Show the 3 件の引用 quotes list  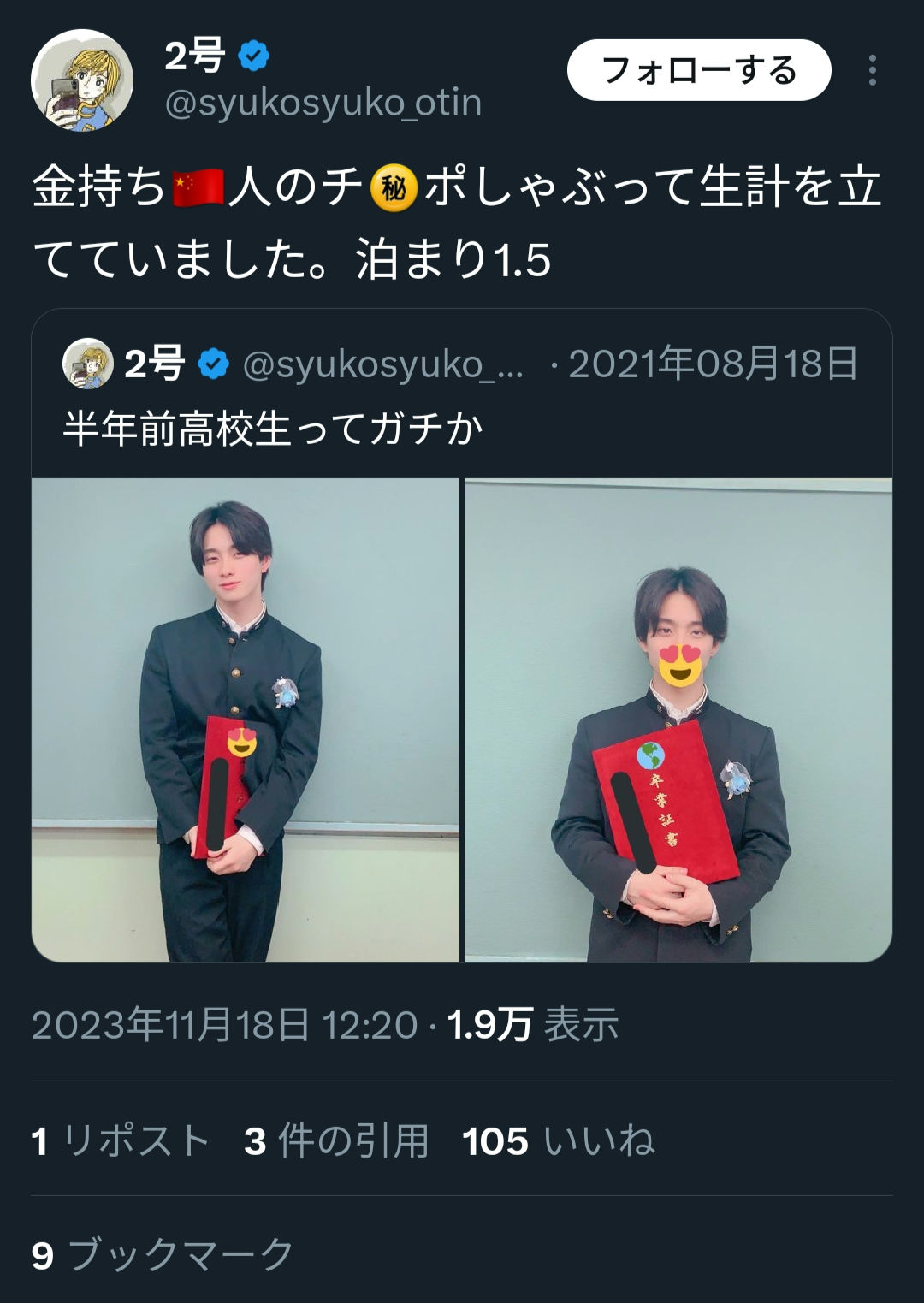[x=336, y=1140]
